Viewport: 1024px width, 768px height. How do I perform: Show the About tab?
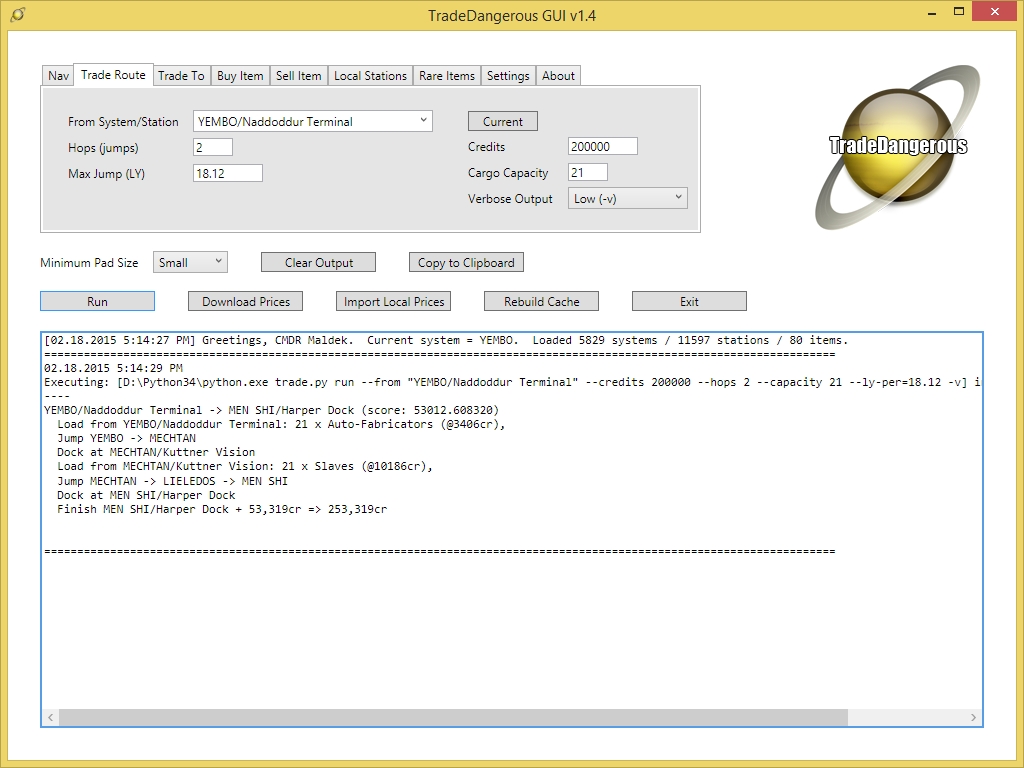click(x=558, y=76)
